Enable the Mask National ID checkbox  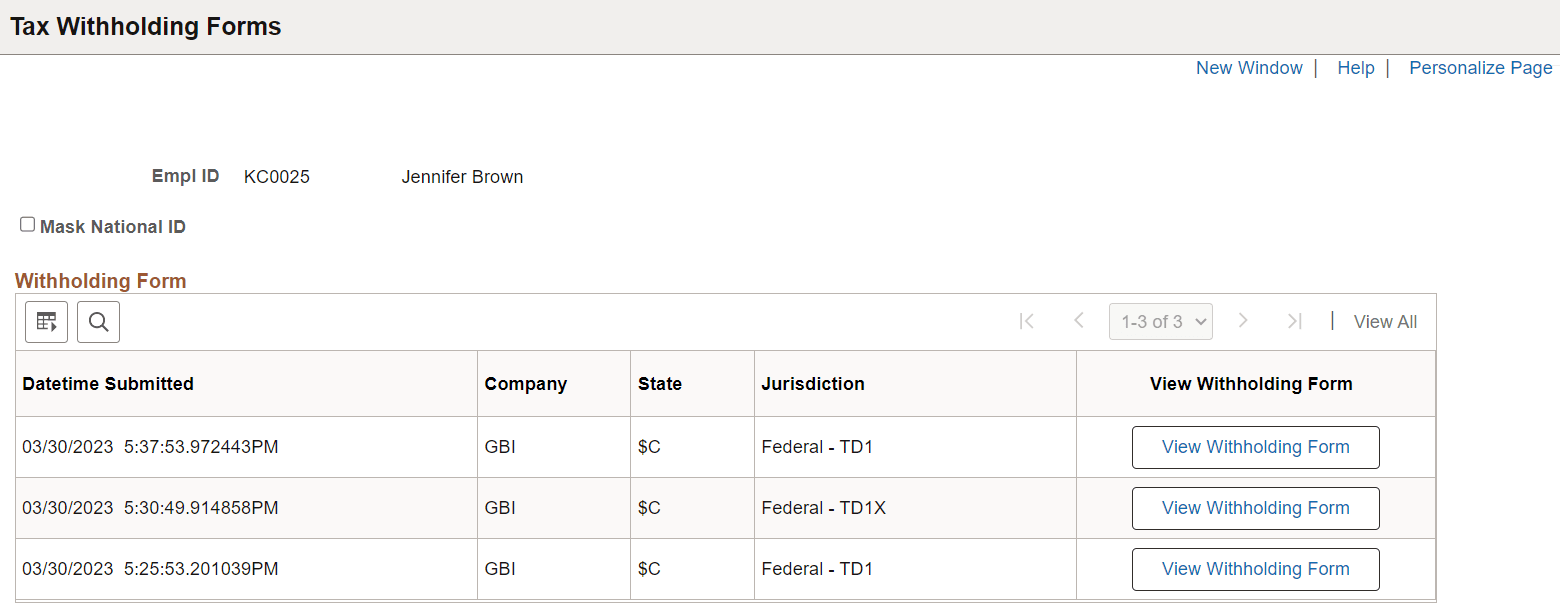pos(27,223)
